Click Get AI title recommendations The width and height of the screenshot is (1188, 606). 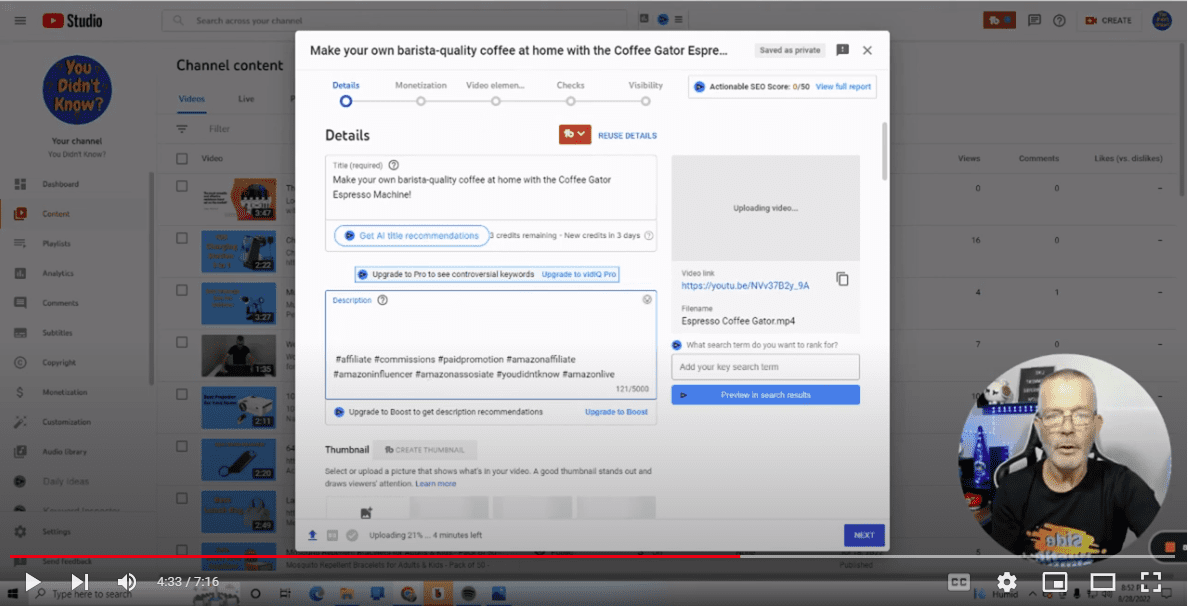[411, 236]
